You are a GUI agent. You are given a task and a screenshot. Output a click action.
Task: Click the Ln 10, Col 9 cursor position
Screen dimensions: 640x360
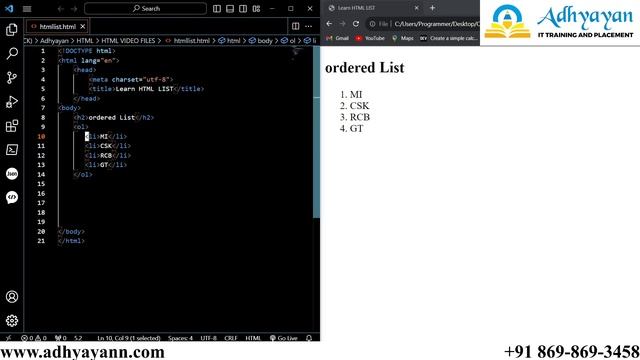pyautogui.click(x=129, y=338)
